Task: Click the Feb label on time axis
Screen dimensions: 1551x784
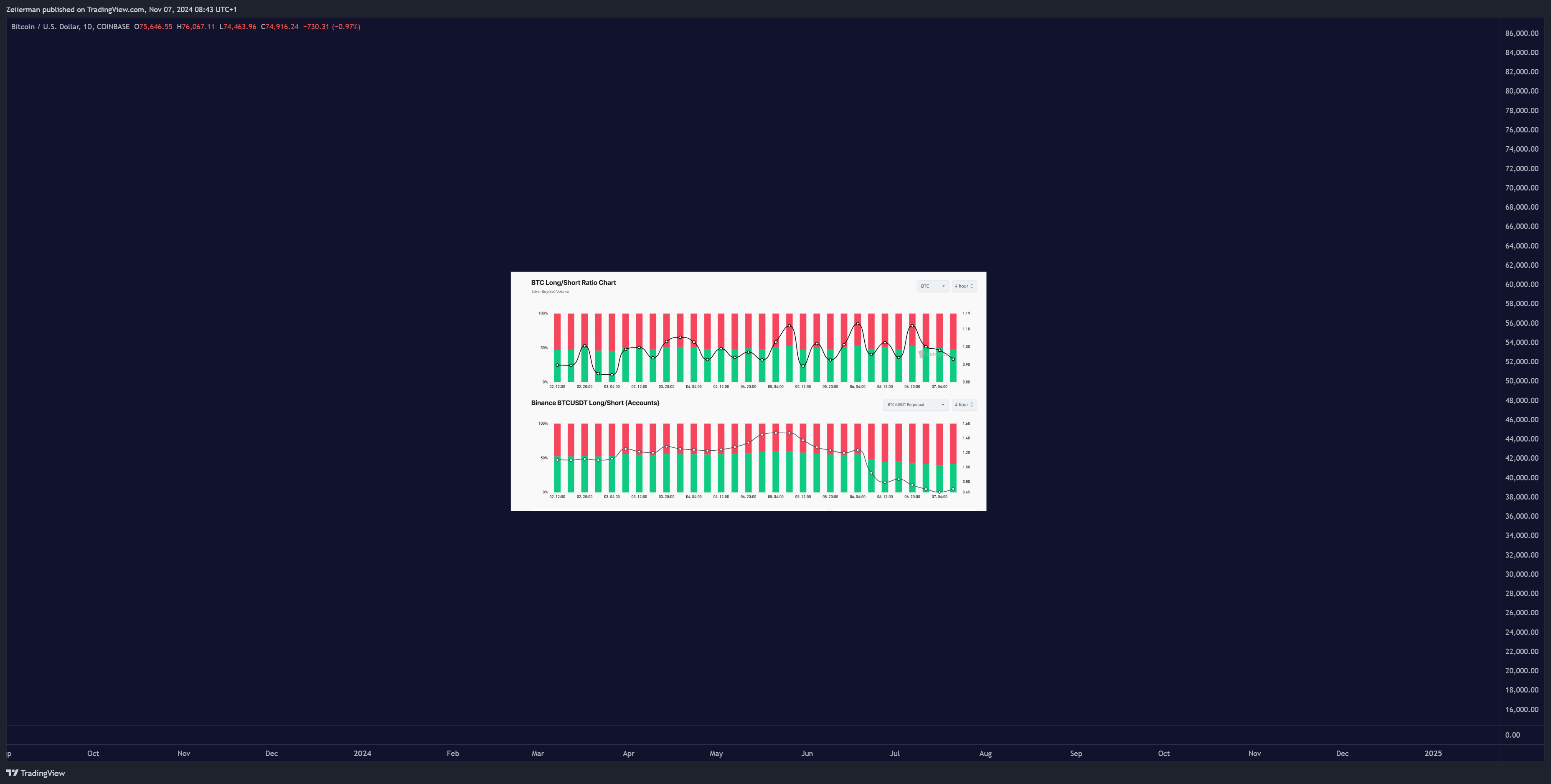Action: [x=453, y=753]
